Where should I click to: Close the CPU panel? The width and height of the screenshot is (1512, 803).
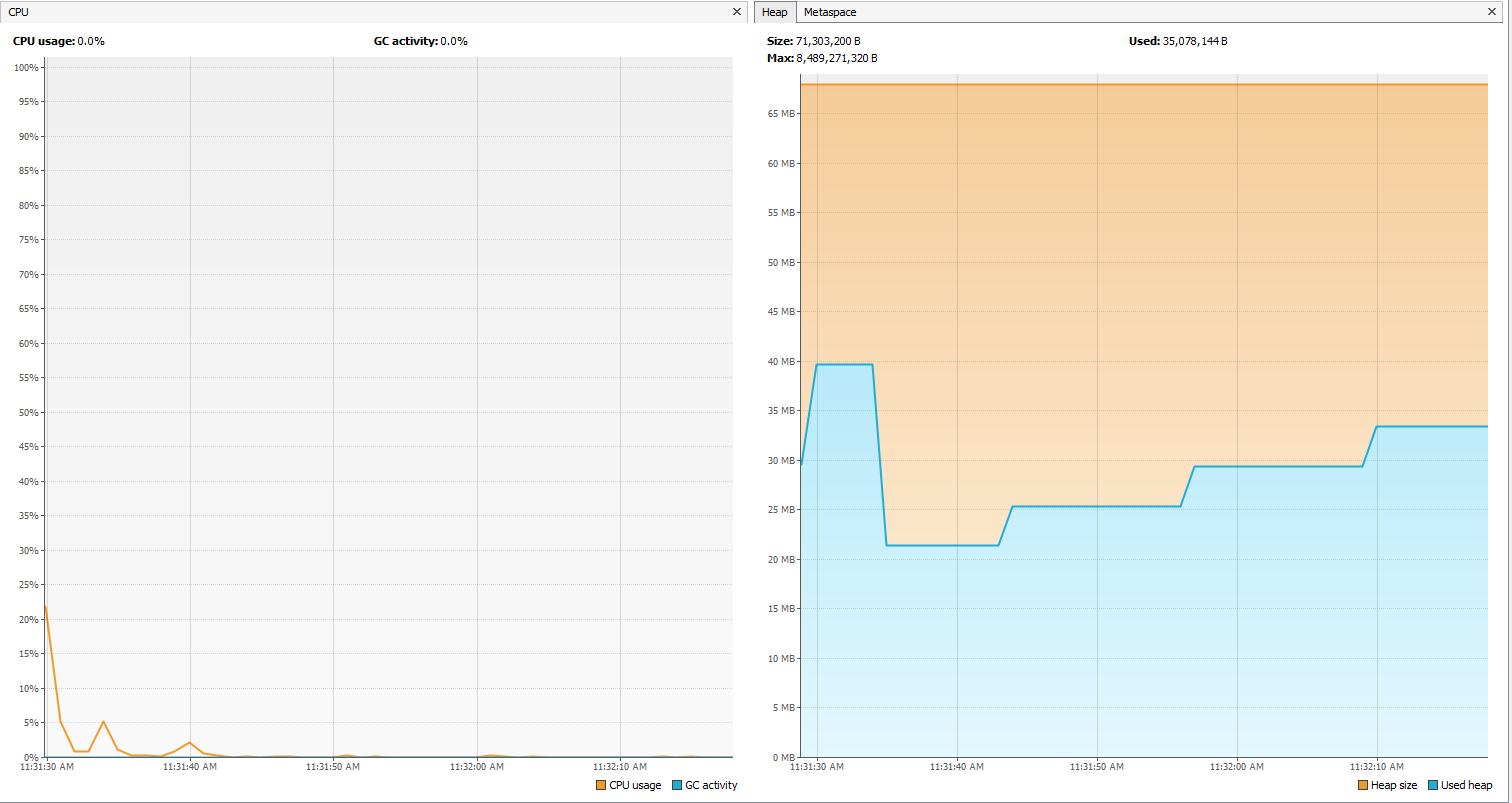point(737,12)
